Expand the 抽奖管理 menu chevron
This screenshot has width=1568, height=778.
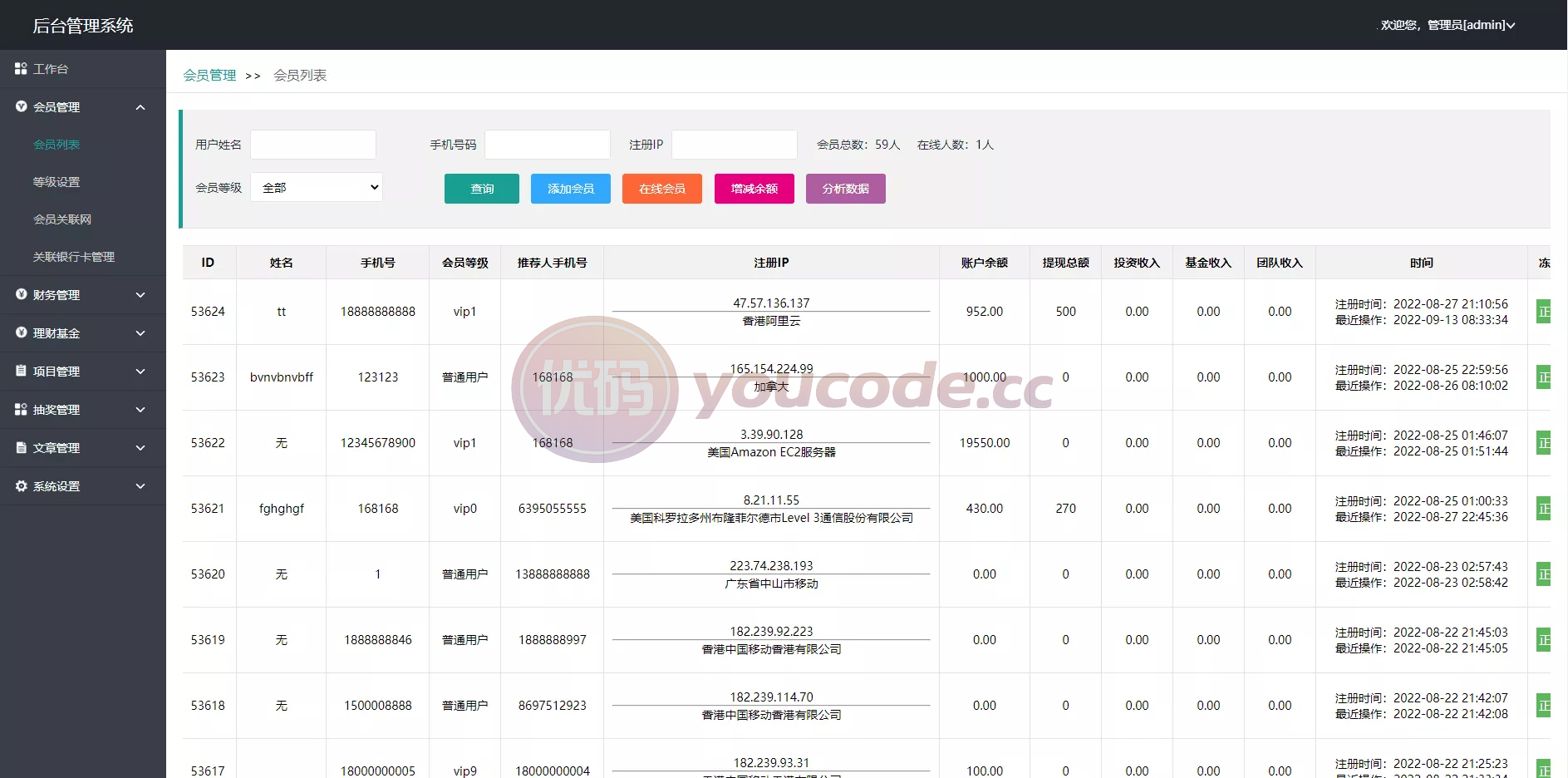pos(140,410)
